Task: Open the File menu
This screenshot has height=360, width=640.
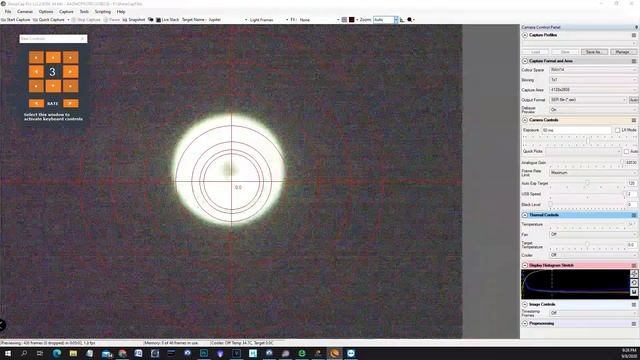Action: click(x=8, y=12)
